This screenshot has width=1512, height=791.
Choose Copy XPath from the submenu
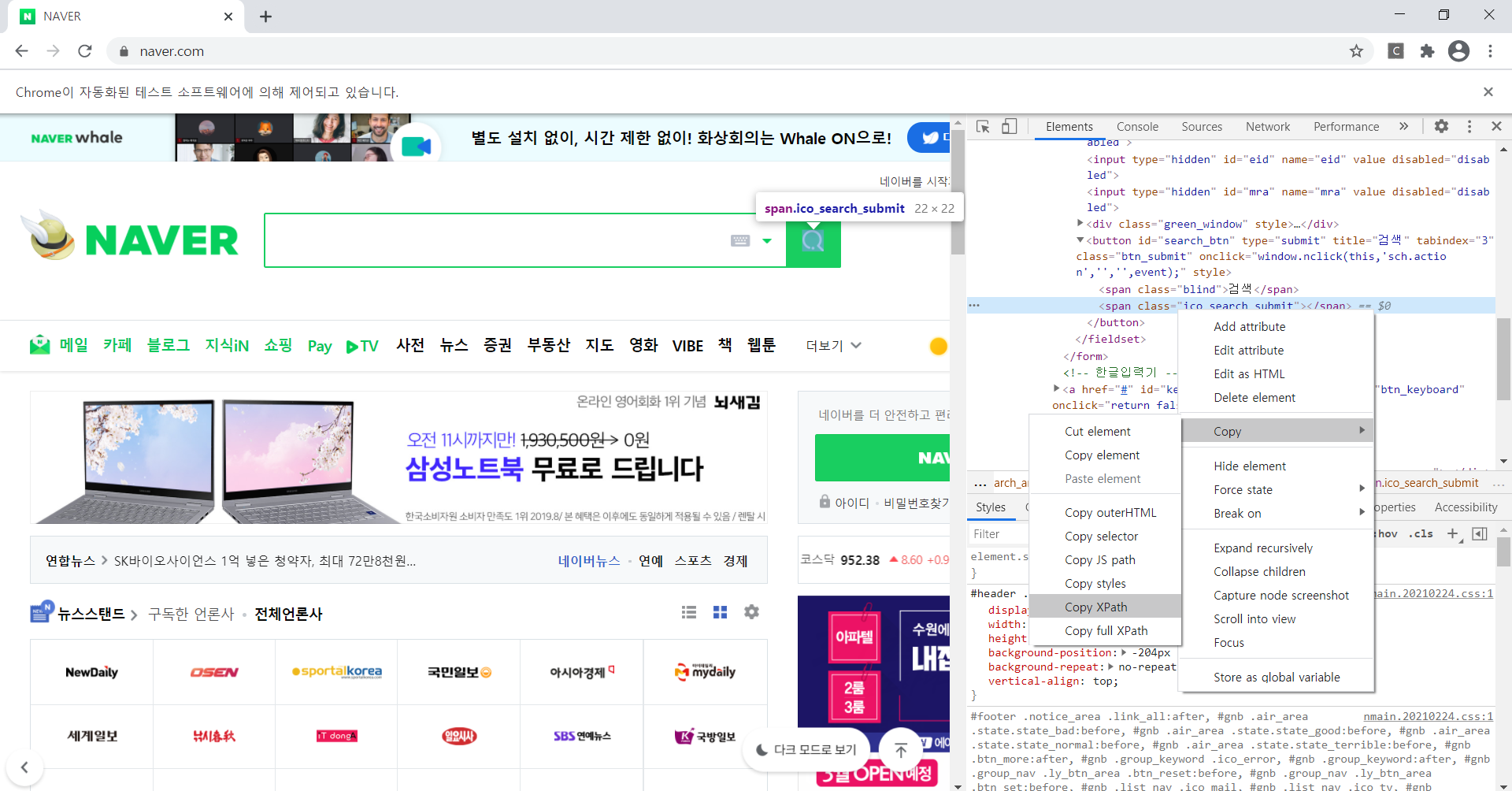(1106, 607)
